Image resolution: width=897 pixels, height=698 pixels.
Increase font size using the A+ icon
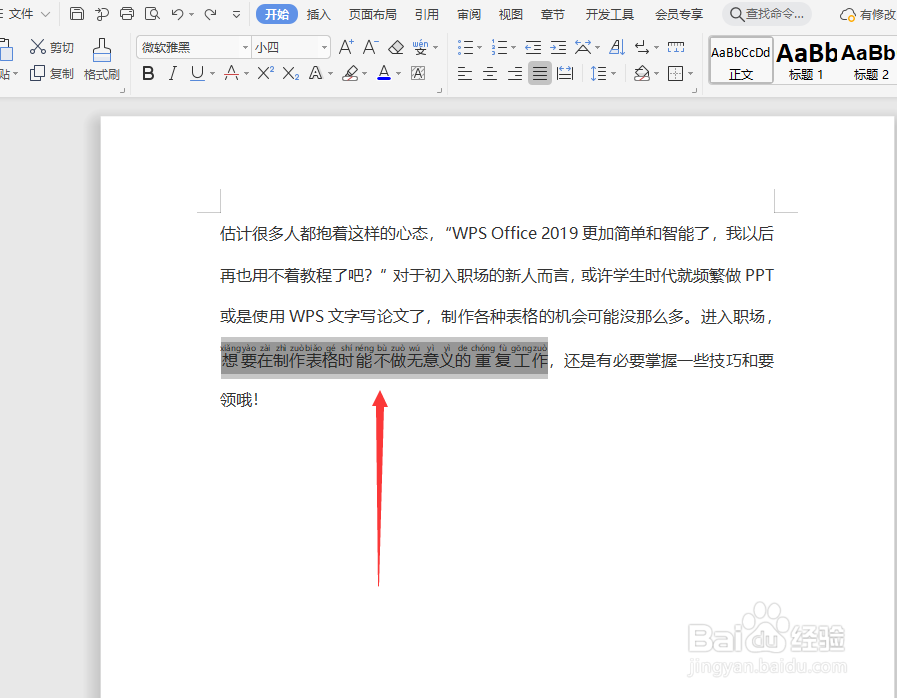pos(345,46)
